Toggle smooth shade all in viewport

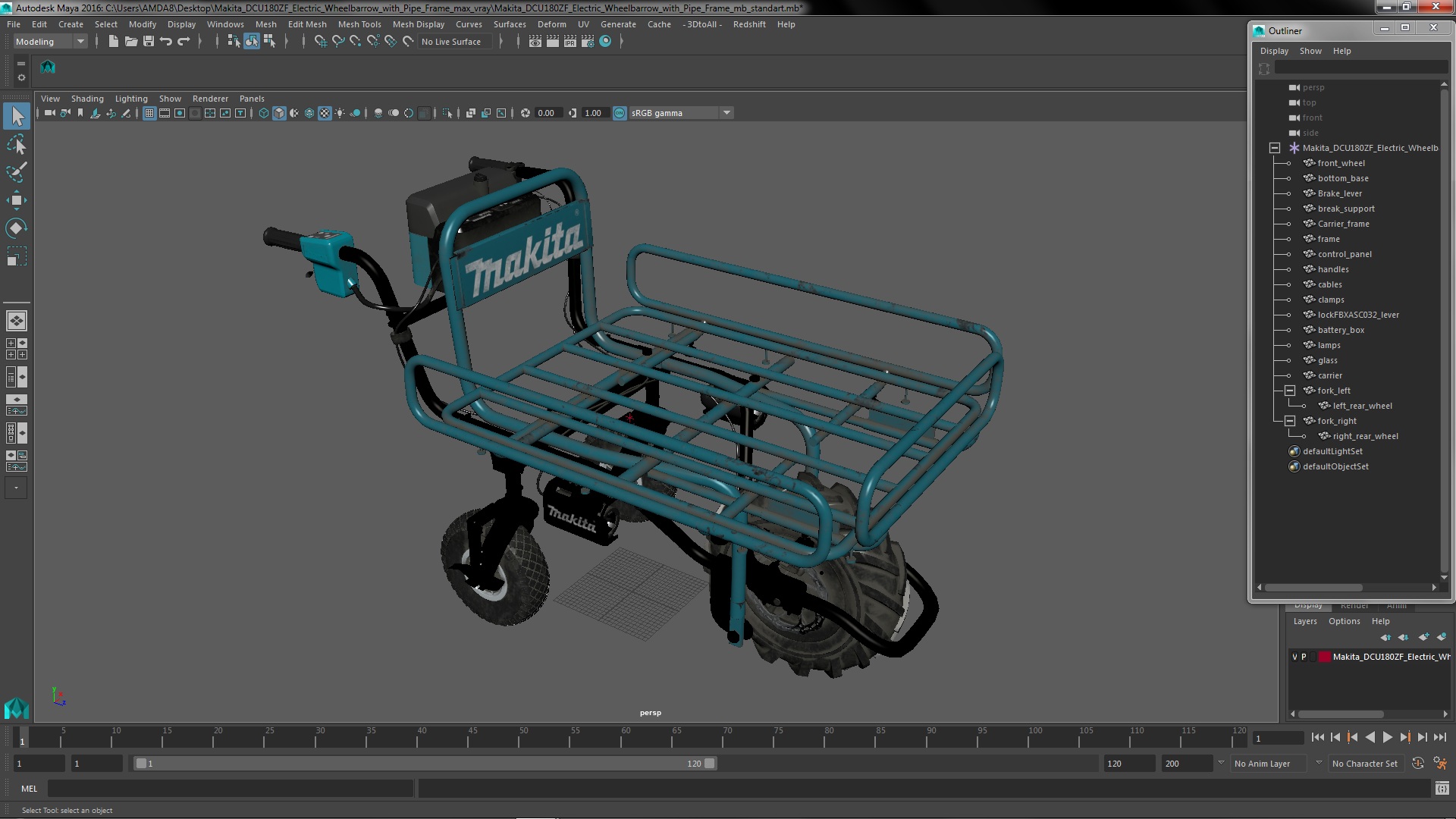click(279, 113)
